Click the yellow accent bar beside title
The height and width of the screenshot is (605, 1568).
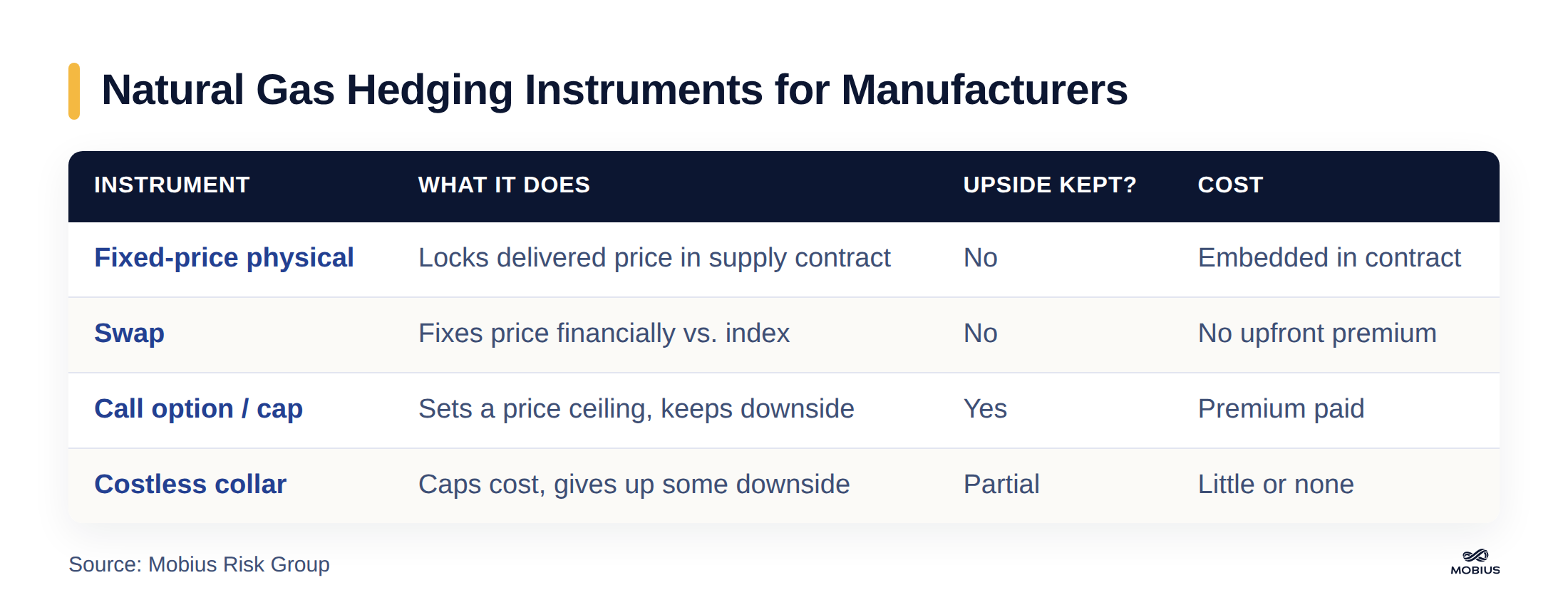click(x=74, y=91)
